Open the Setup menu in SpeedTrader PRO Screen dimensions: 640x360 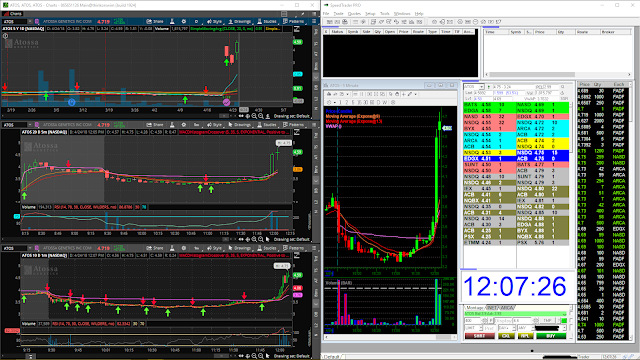click(x=370, y=13)
